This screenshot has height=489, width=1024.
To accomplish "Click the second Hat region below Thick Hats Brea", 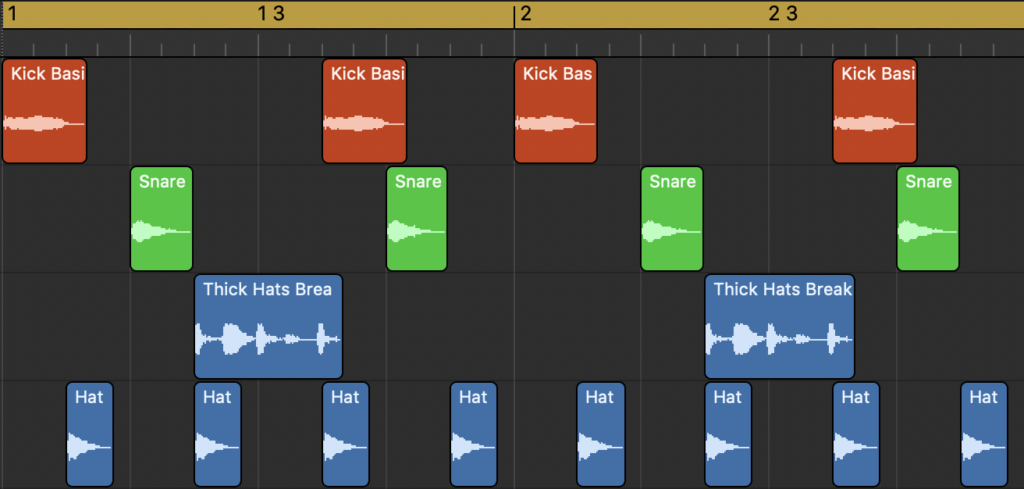I will tap(217, 434).
